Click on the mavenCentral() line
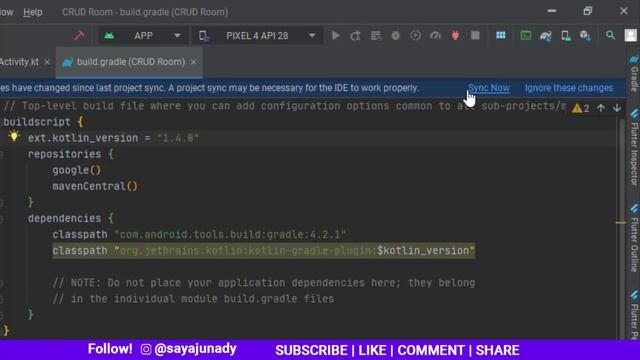 [x=95, y=186]
